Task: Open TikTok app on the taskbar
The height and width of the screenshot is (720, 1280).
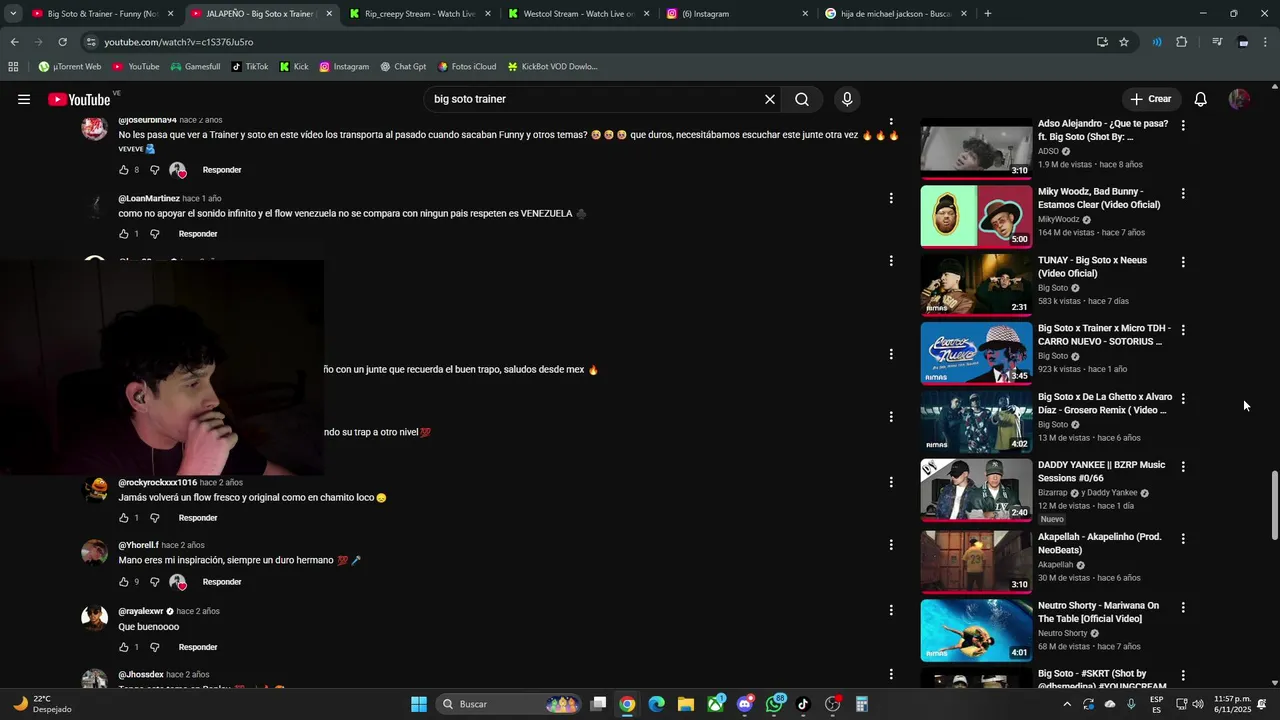Action: click(803, 704)
